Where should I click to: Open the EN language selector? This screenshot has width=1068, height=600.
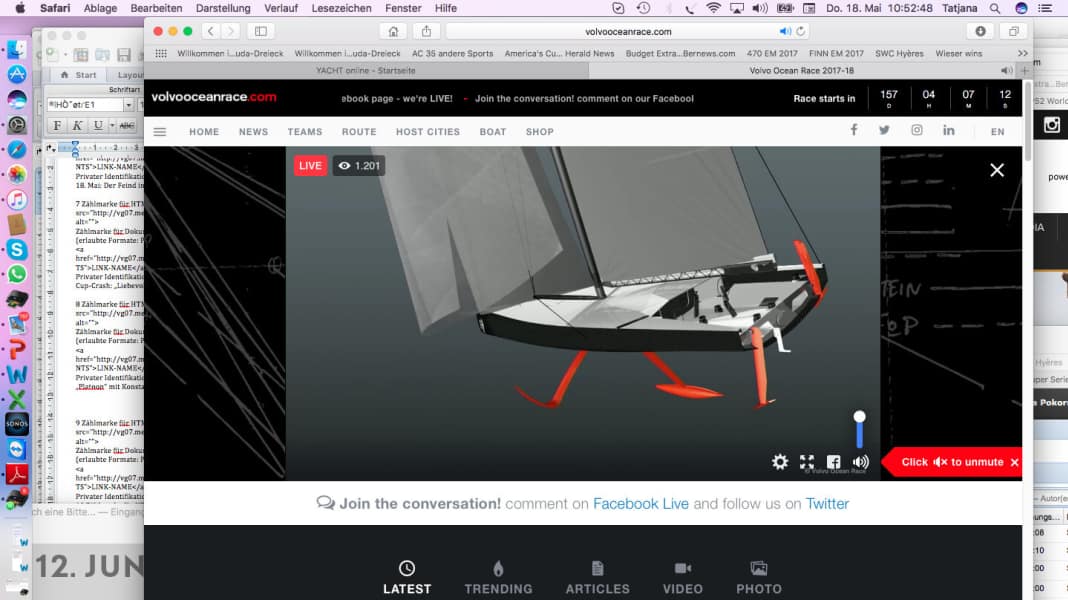point(998,132)
